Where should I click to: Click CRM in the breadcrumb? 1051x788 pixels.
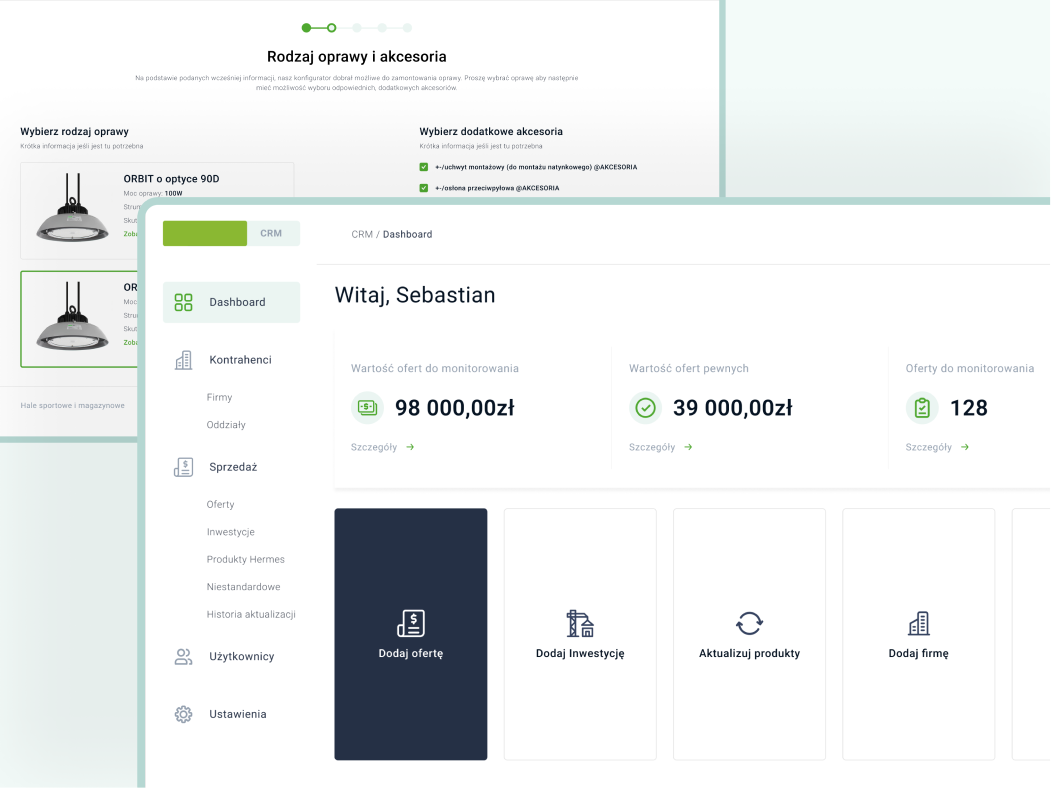362,235
